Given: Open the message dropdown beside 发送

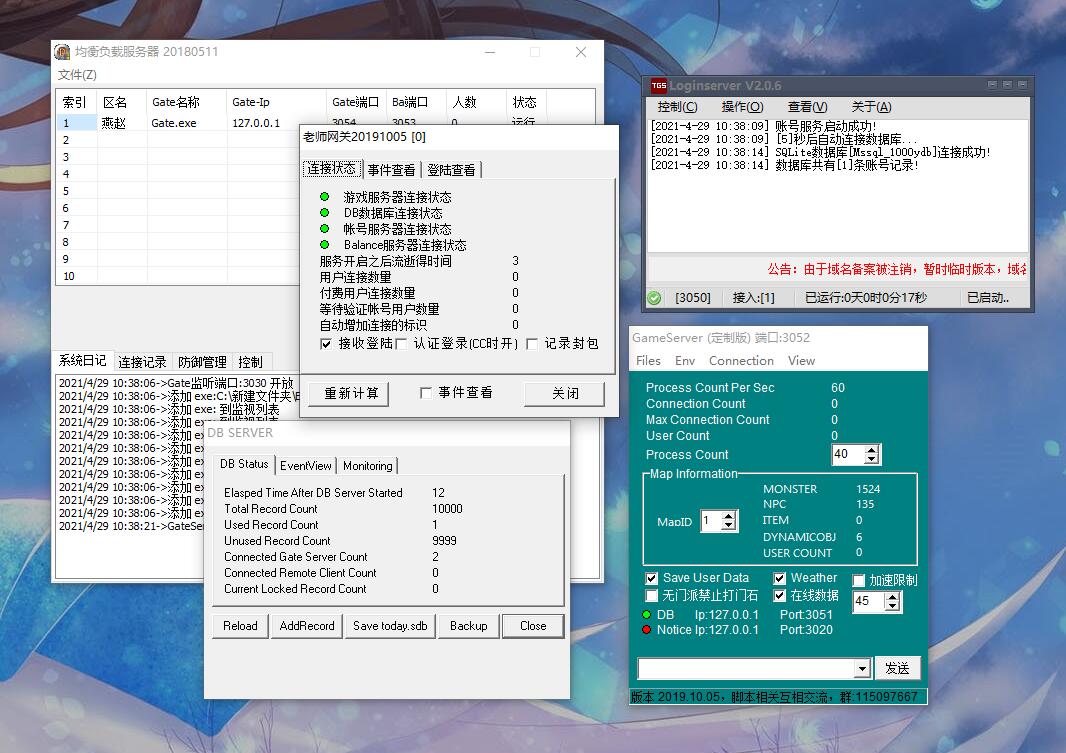Looking at the screenshot, I should point(862,668).
